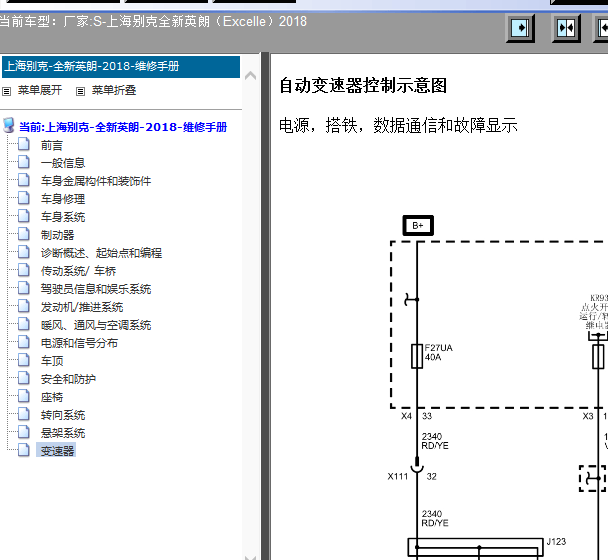608x560 pixels.
Task: Open 安全和防护 section
Action: (x=68, y=379)
